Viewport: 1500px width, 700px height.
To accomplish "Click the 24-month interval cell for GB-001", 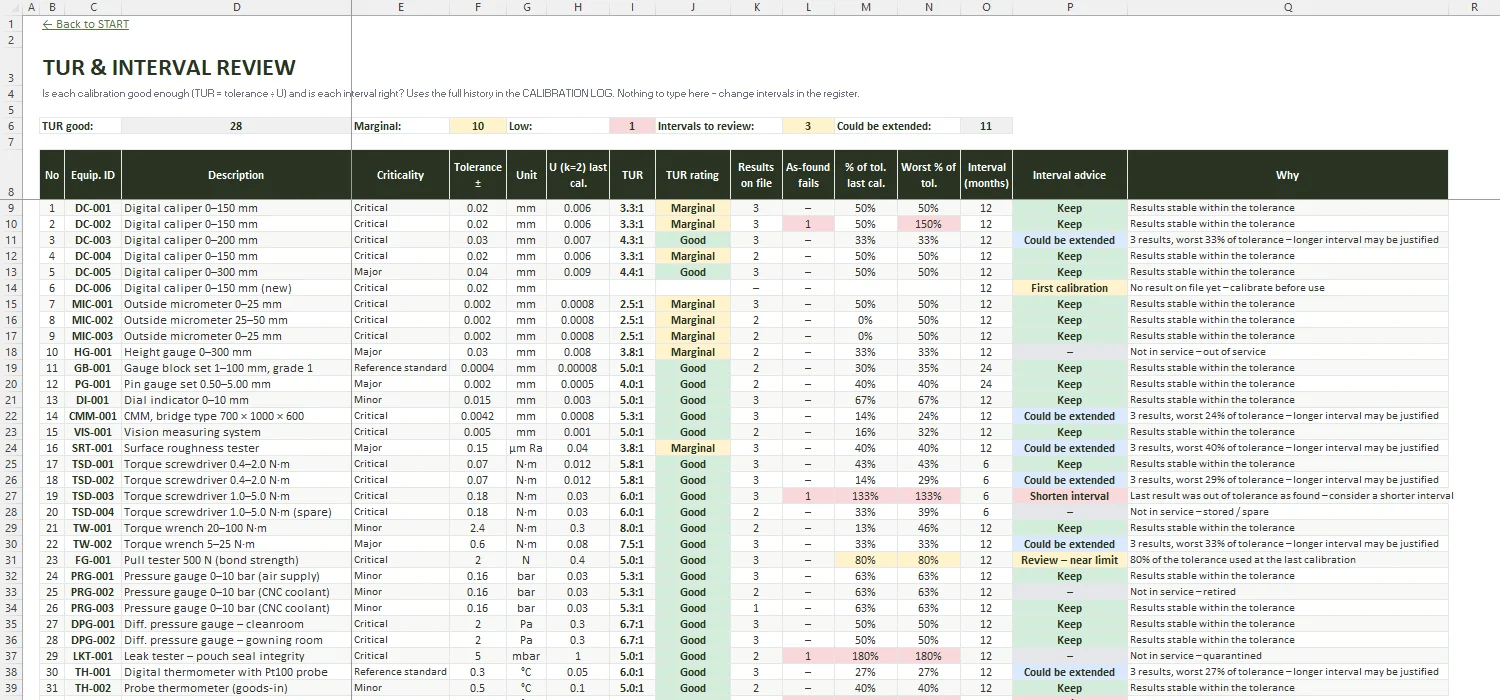I will [986, 368].
